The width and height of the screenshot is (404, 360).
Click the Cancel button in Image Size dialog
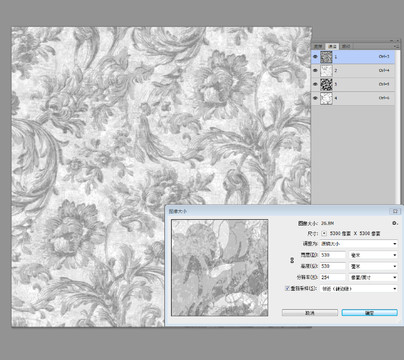point(310,313)
